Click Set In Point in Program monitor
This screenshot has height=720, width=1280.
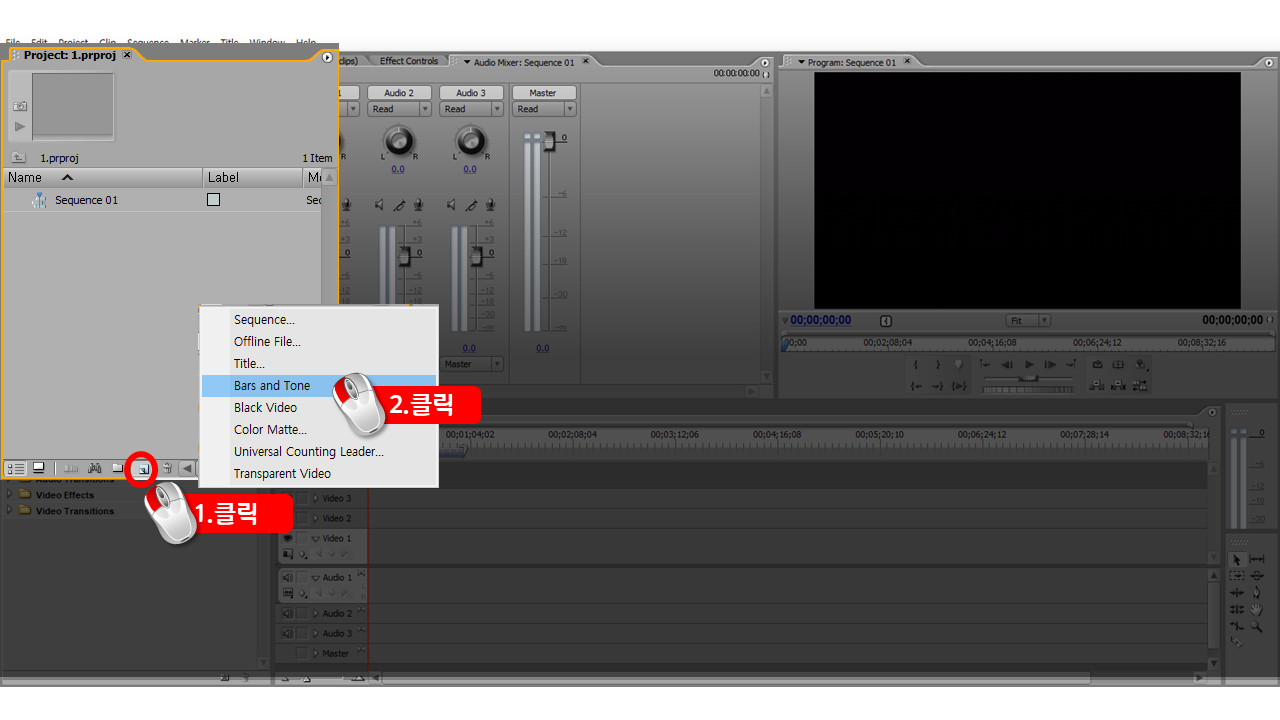(x=916, y=365)
